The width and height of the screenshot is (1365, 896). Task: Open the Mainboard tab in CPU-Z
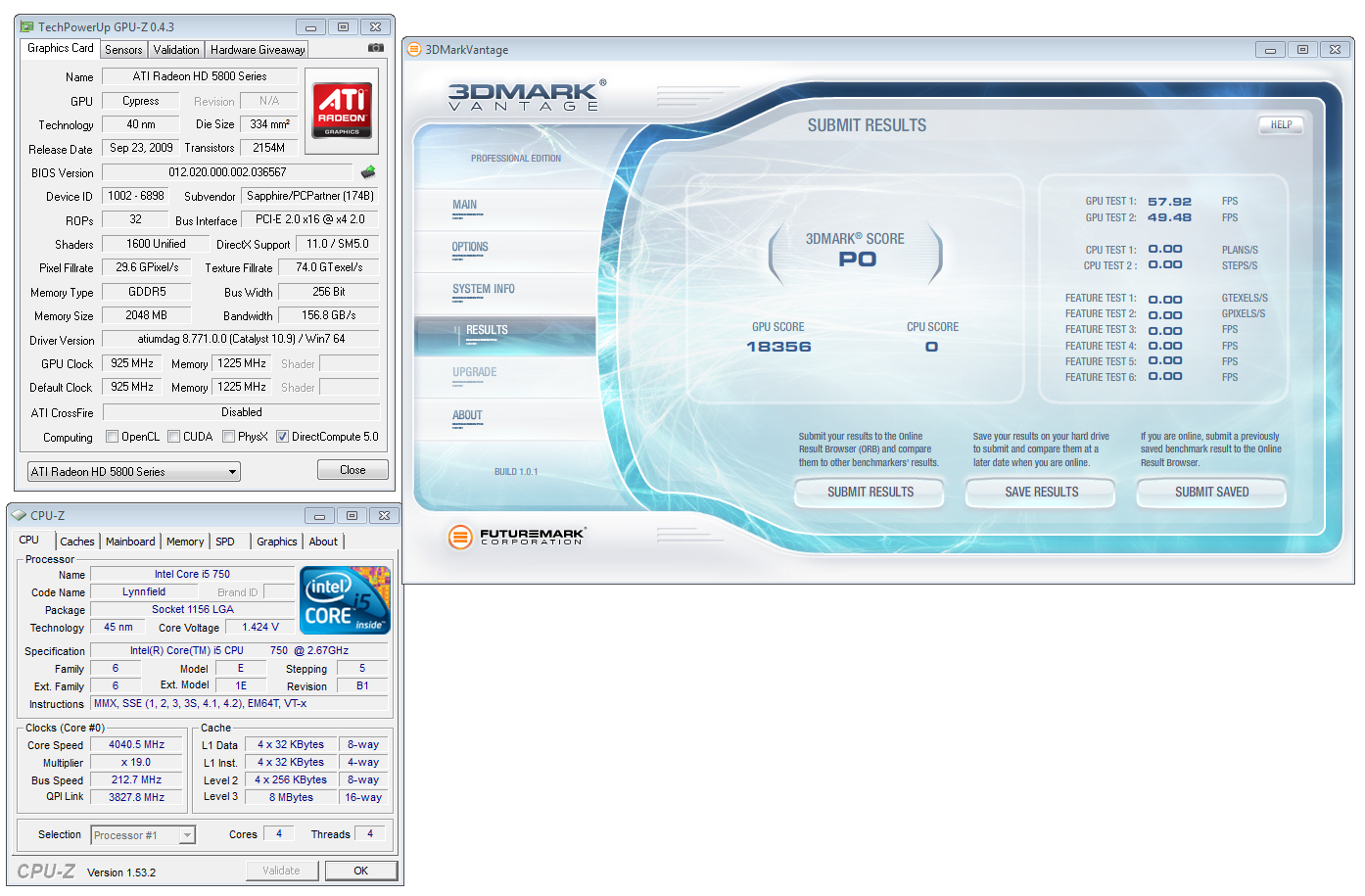coord(130,542)
